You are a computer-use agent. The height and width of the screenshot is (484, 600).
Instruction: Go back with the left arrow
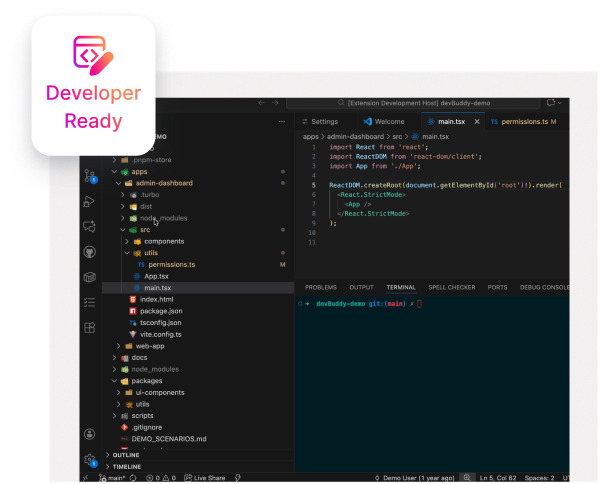click(x=261, y=103)
